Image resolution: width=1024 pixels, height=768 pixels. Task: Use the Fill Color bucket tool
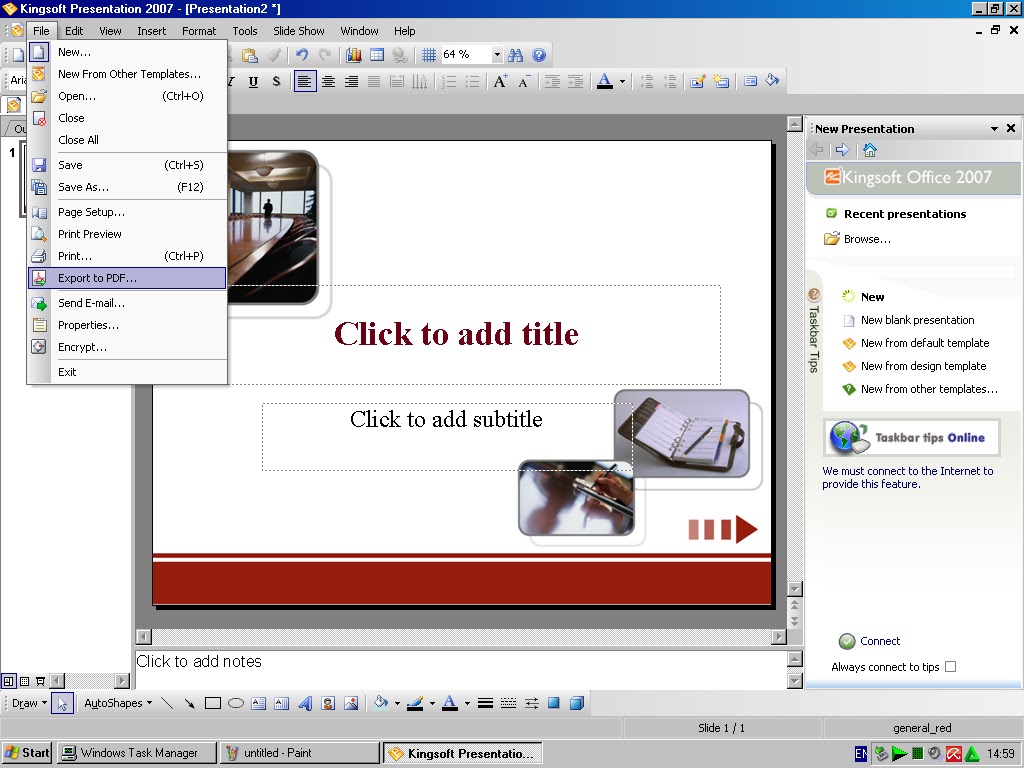click(x=382, y=702)
